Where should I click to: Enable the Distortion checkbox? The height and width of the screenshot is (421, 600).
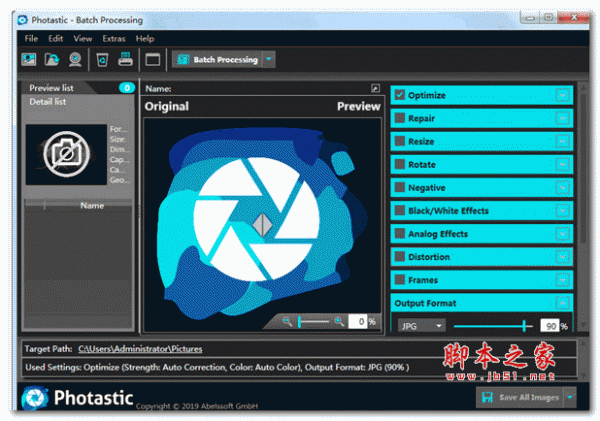pyautogui.click(x=399, y=256)
